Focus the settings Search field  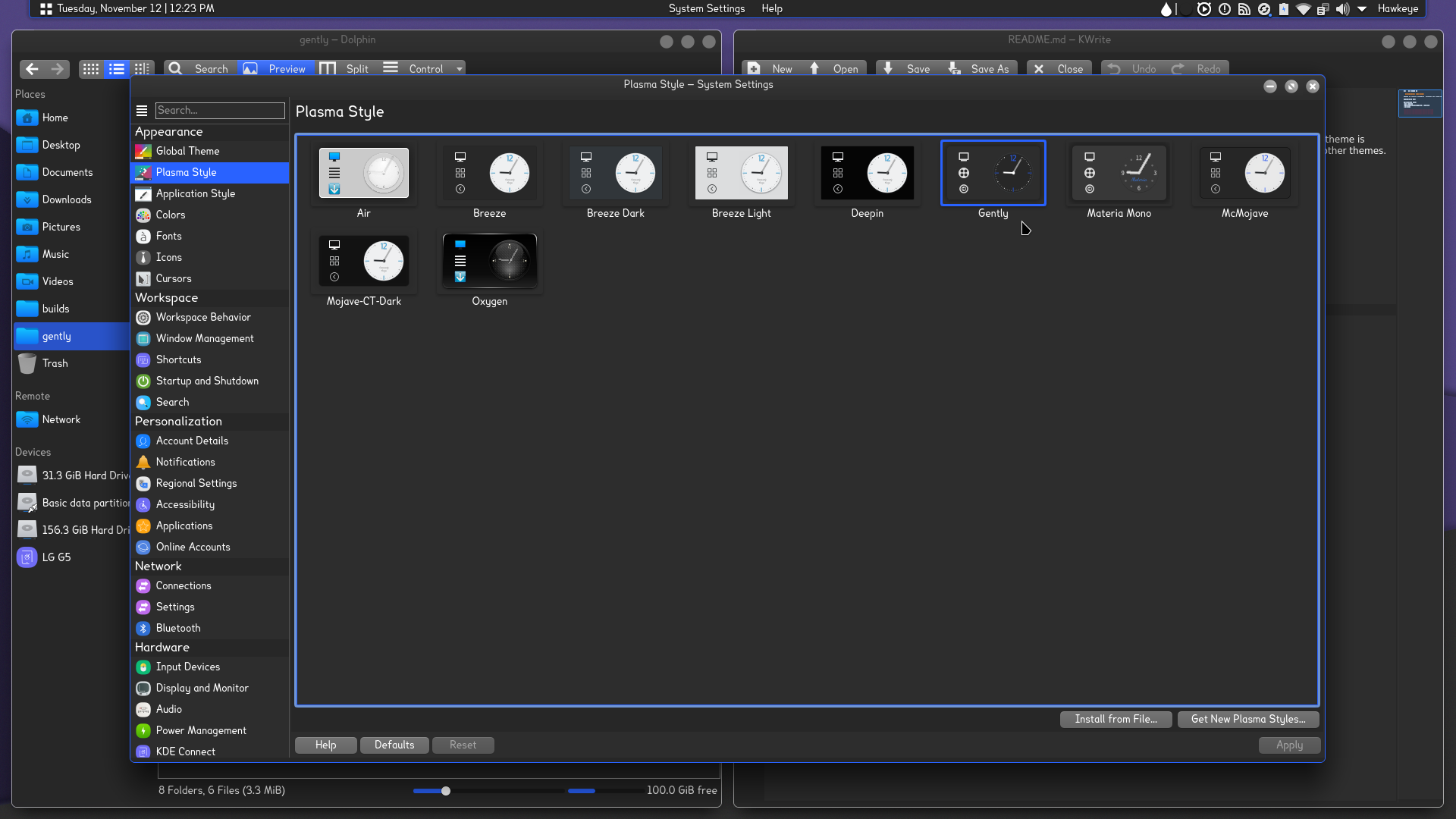pyautogui.click(x=220, y=111)
